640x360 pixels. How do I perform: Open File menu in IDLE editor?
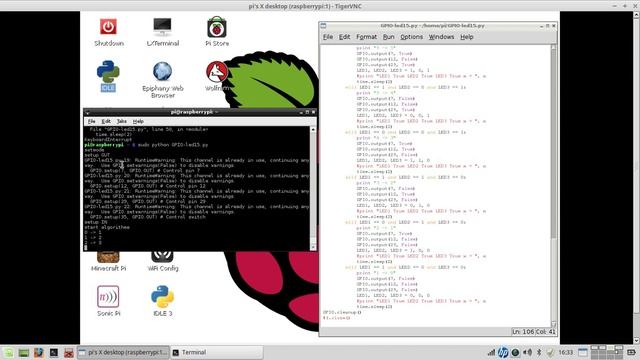pyautogui.click(x=328, y=37)
